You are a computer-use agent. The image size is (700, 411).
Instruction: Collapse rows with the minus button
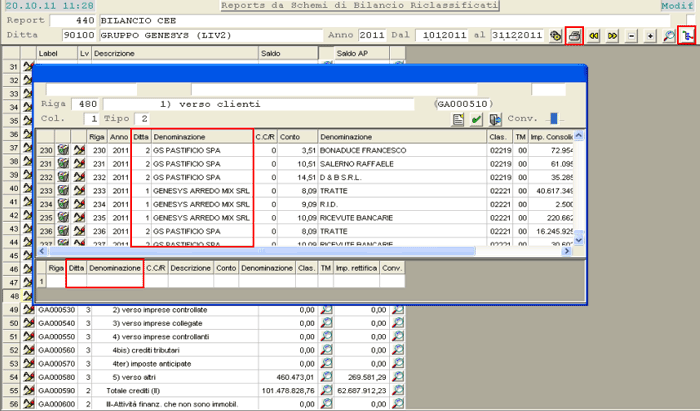pos(632,36)
